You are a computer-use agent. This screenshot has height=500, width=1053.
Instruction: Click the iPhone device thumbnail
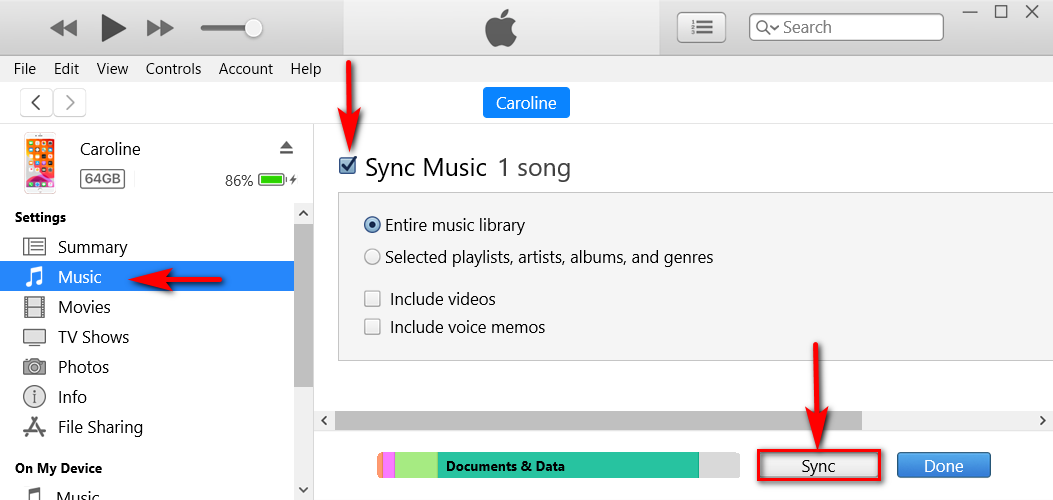[40, 164]
